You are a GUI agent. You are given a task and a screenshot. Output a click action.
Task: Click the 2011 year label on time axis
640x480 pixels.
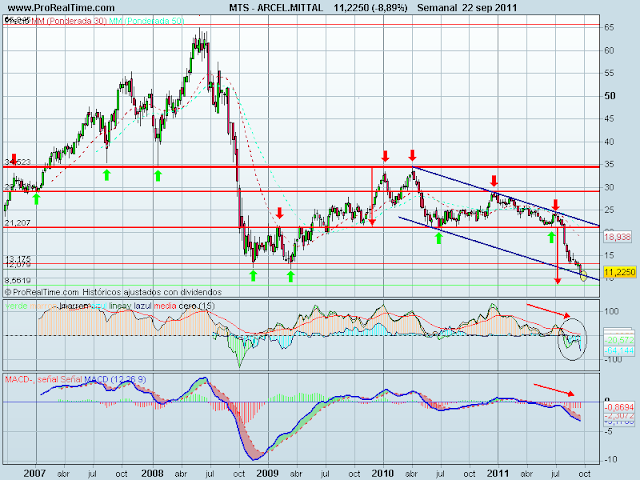tap(498, 473)
